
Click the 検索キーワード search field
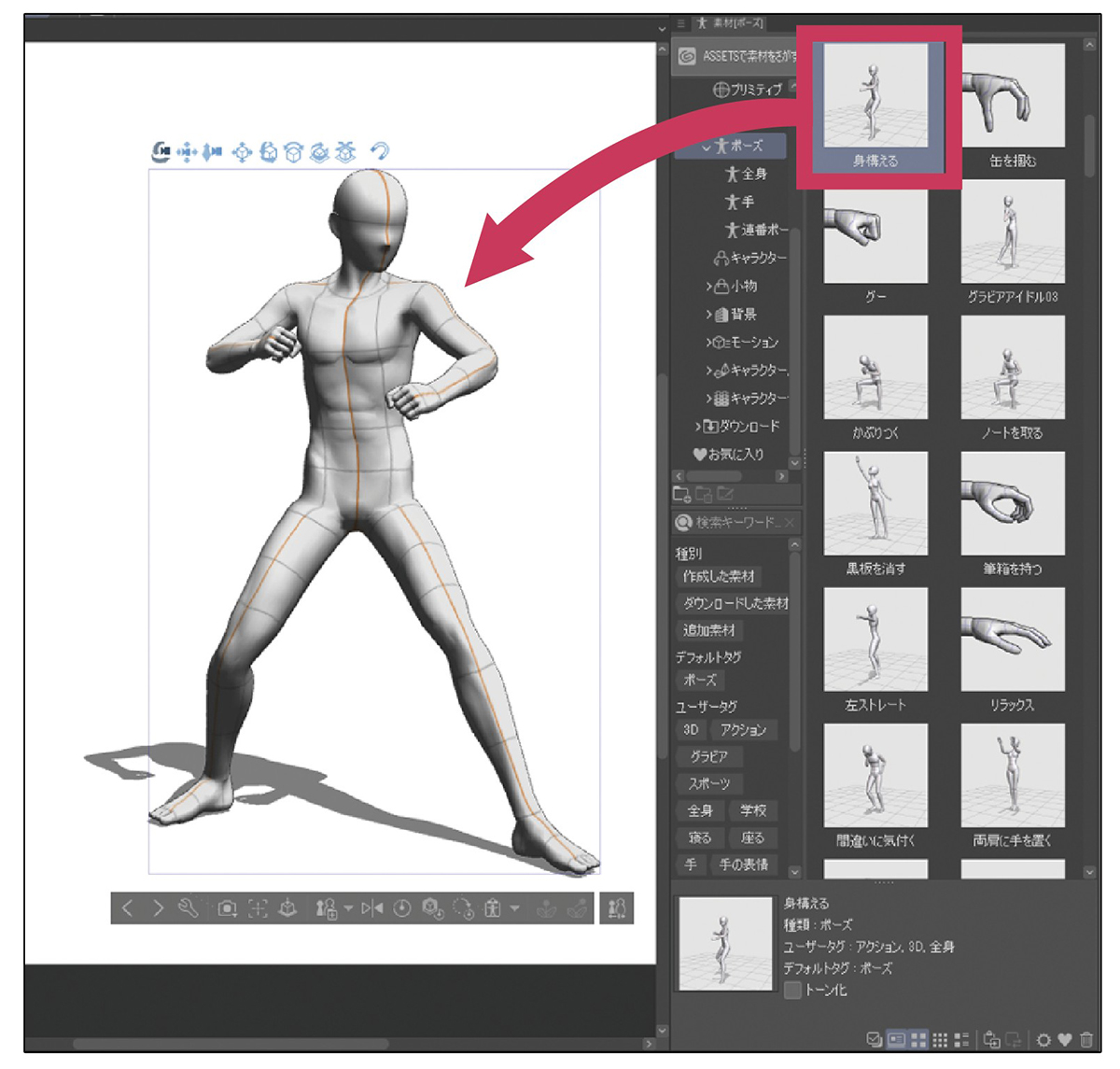[x=737, y=523]
